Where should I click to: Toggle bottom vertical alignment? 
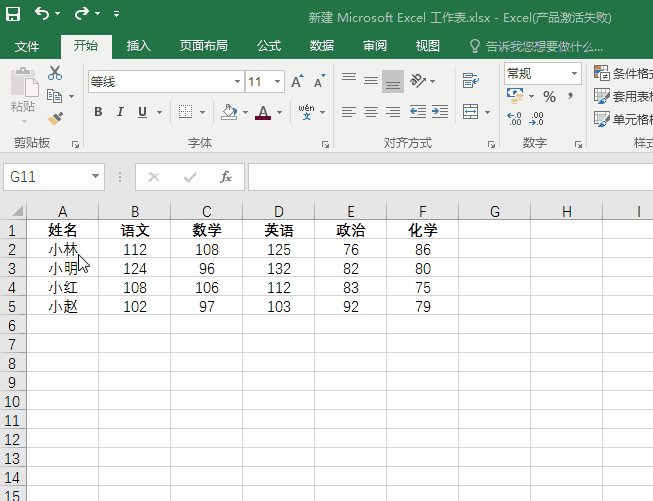click(393, 81)
